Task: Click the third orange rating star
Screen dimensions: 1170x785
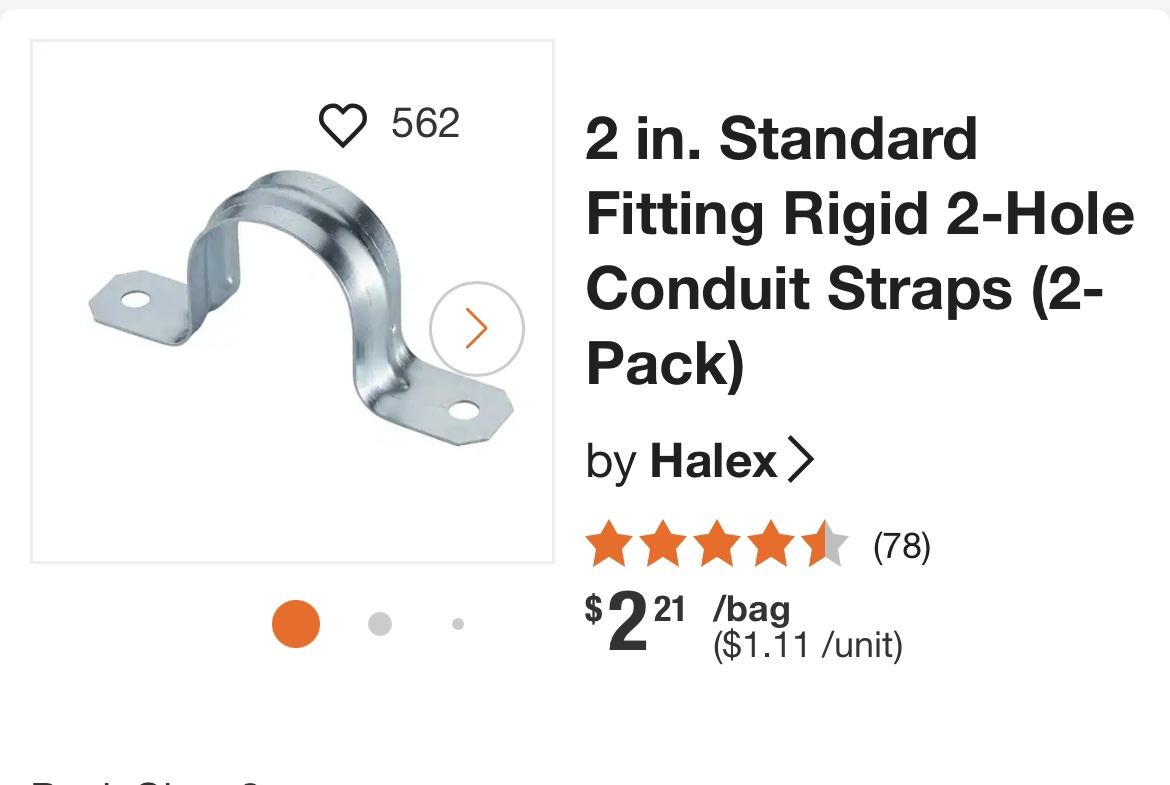Action: click(717, 544)
